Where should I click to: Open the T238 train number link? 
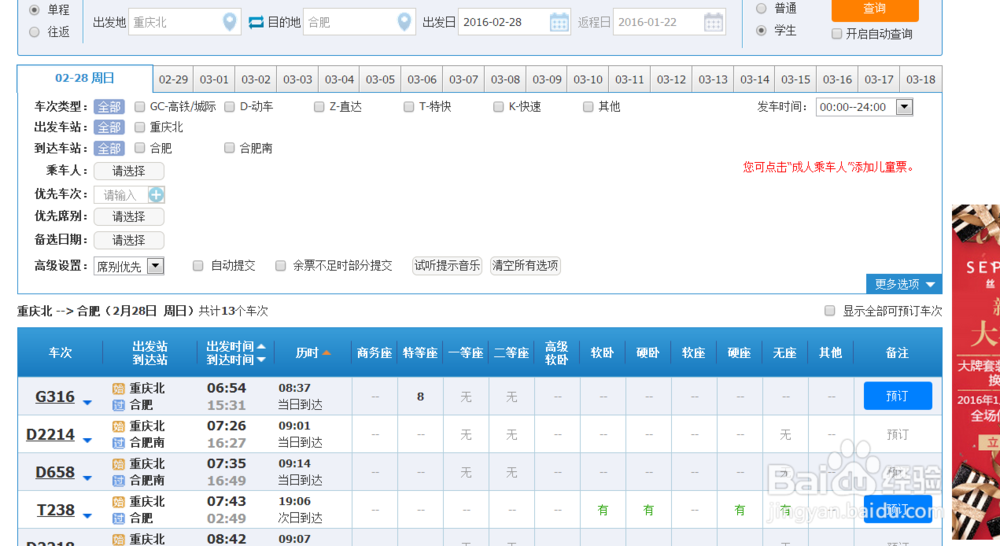coord(55,510)
